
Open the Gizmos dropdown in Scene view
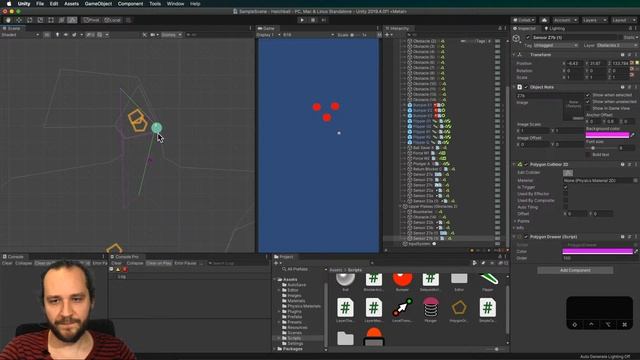[x=171, y=35]
